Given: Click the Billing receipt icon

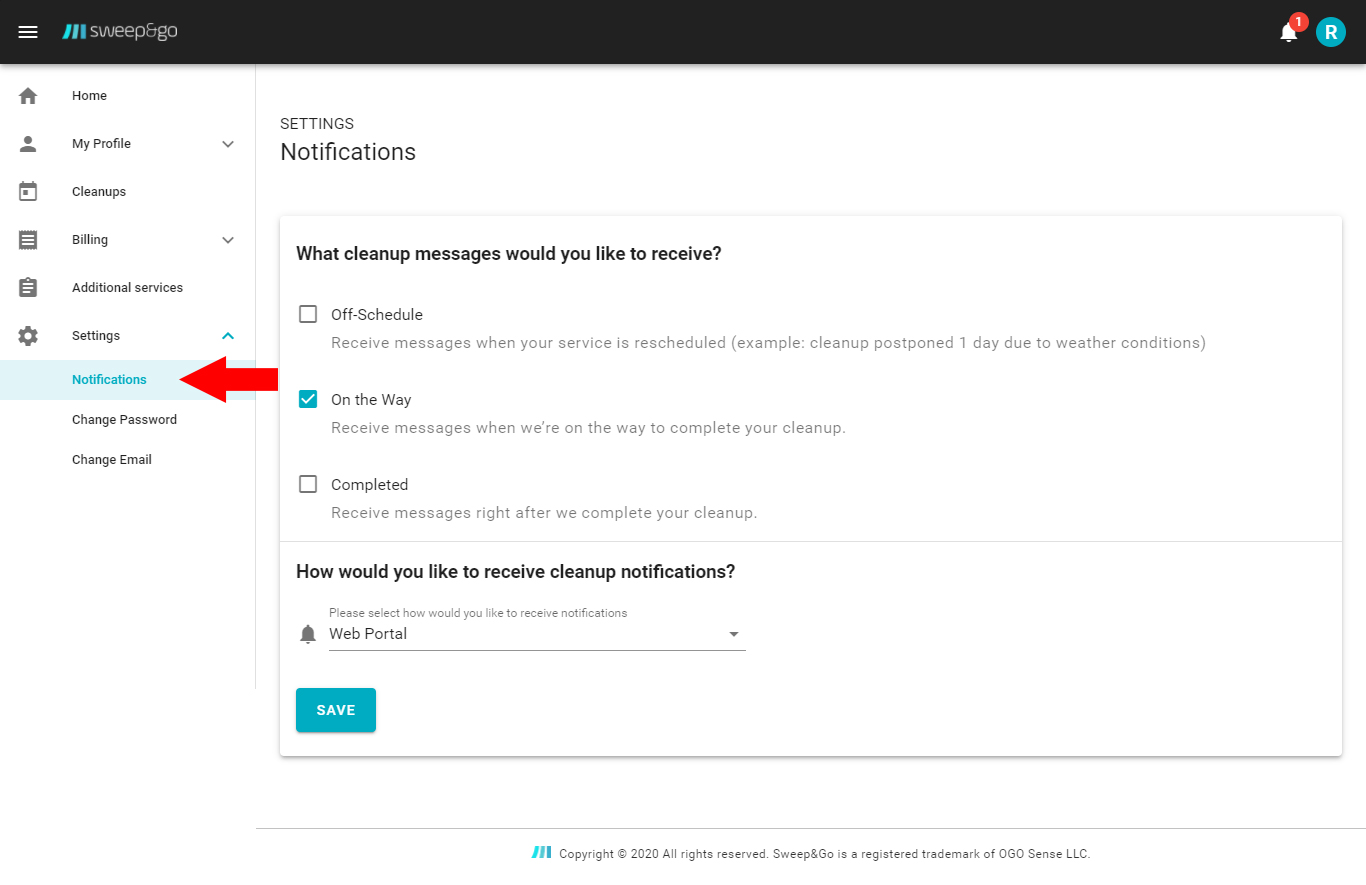Looking at the screenshot, I should [28, 240].
